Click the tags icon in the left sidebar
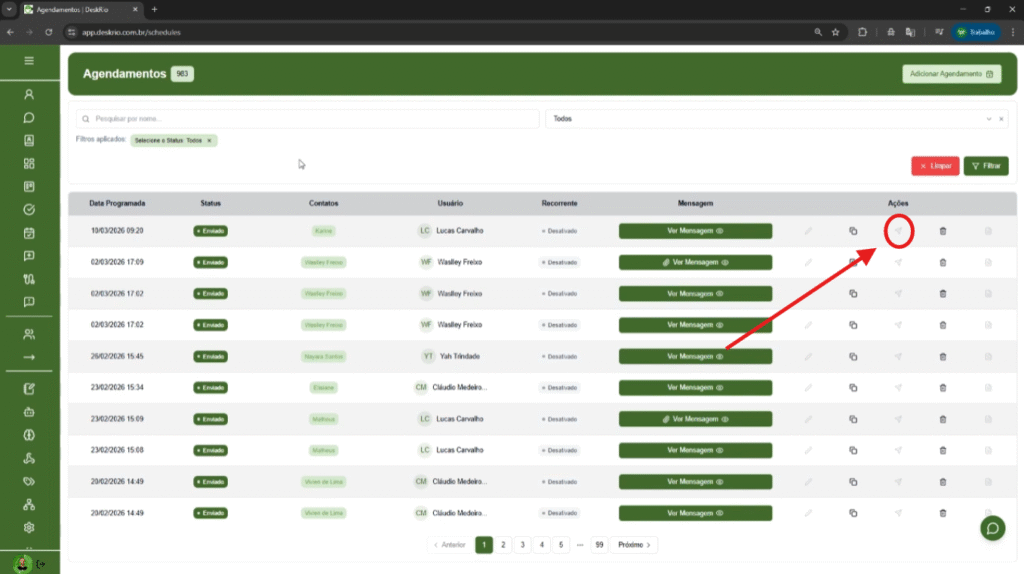Screen dimensions: 1024x574 (29, 481)
